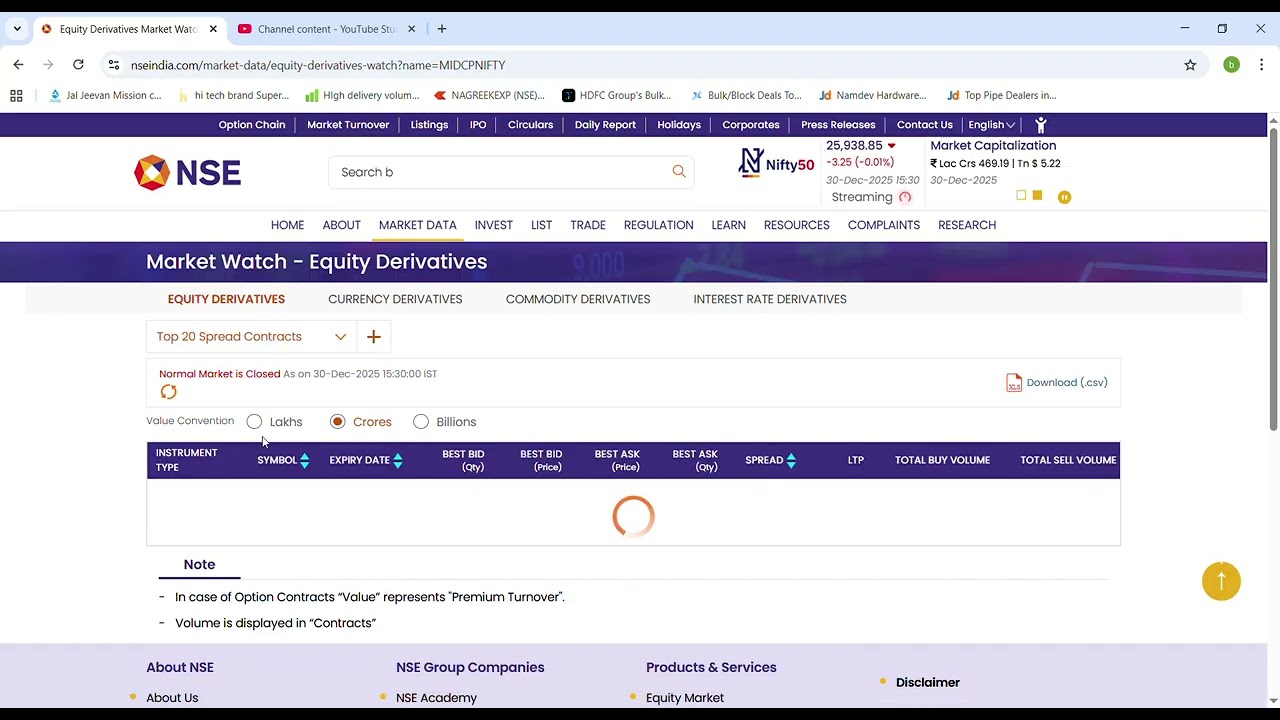This screenshot has width=1280, height=720.
Task: Open the English language dropdown
Action: coord(991,125)
